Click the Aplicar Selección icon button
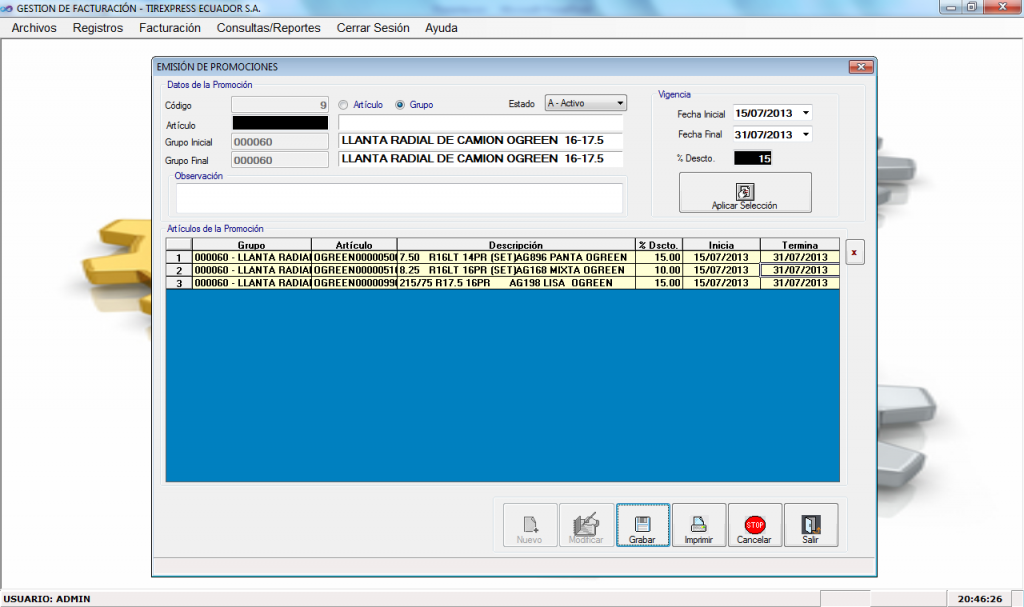The width and height of the screenshot is (1024, 607). (x=745, y=192)
